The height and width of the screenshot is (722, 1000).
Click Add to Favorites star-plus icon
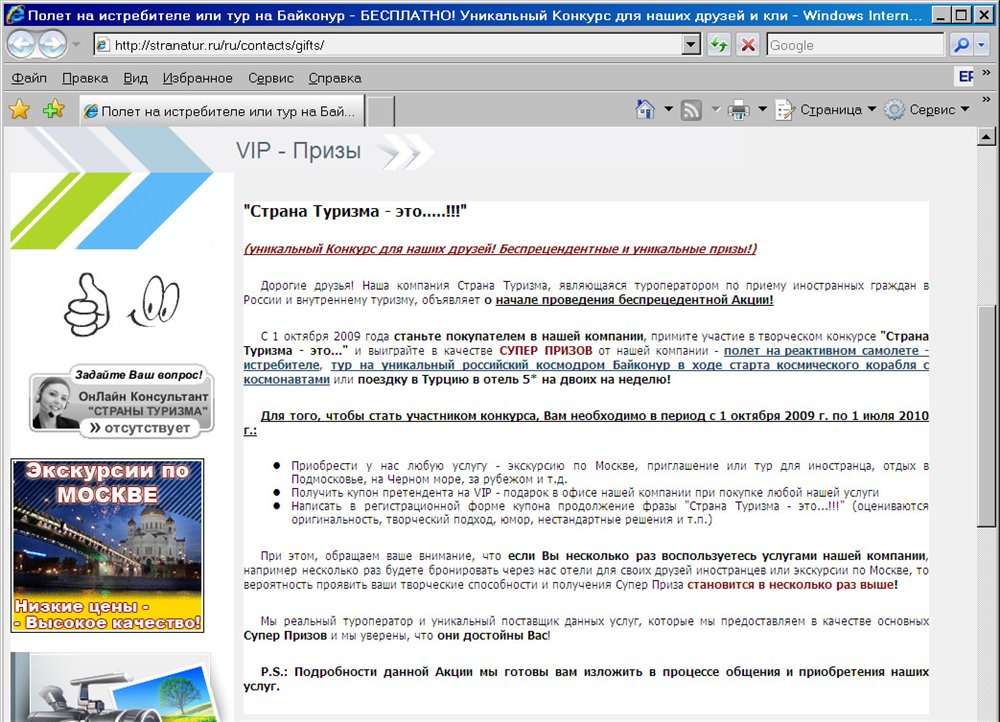click(53, 110)
